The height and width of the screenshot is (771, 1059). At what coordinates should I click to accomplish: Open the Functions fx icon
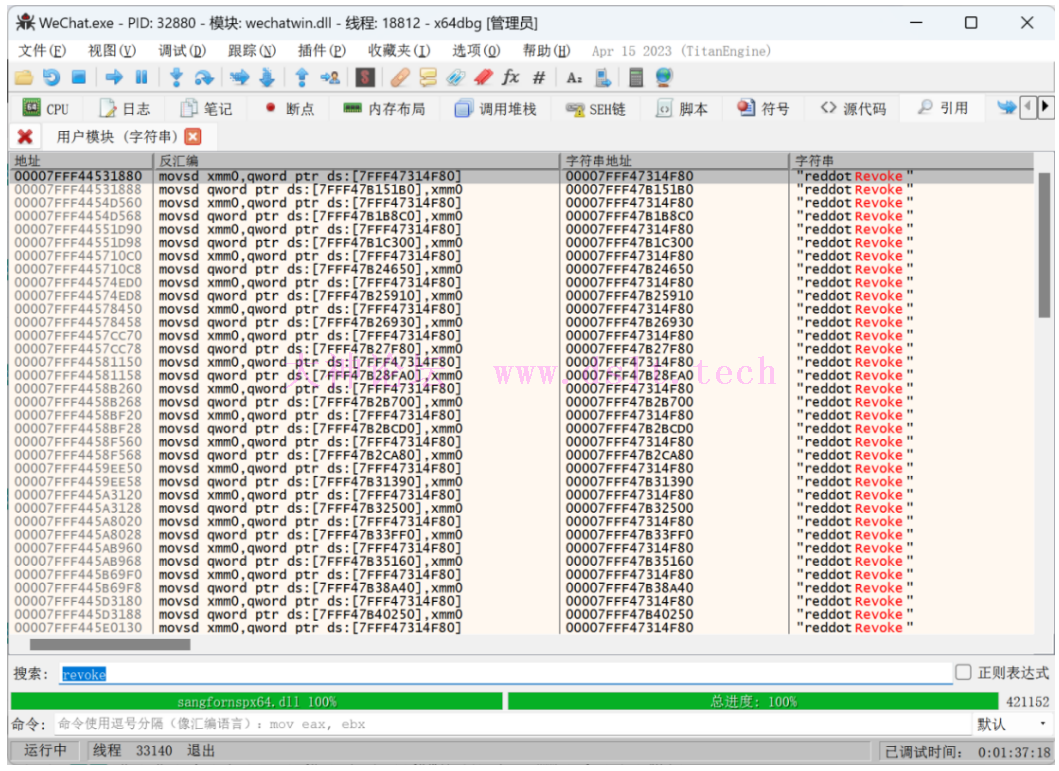511,78
